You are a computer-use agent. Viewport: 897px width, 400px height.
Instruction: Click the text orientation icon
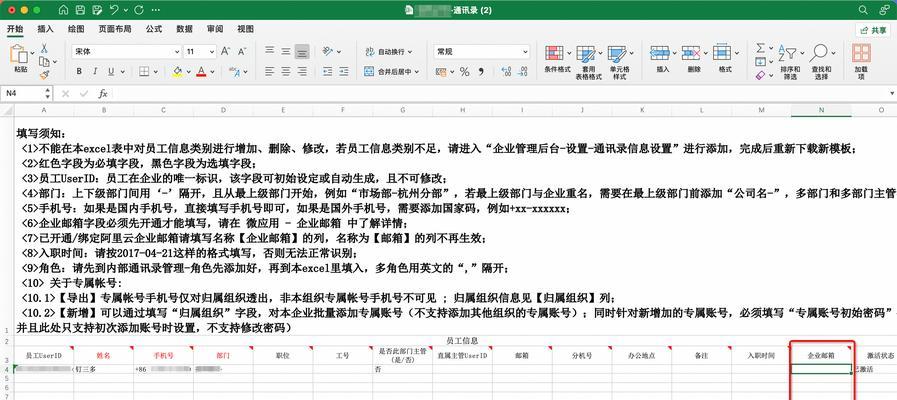328,52
